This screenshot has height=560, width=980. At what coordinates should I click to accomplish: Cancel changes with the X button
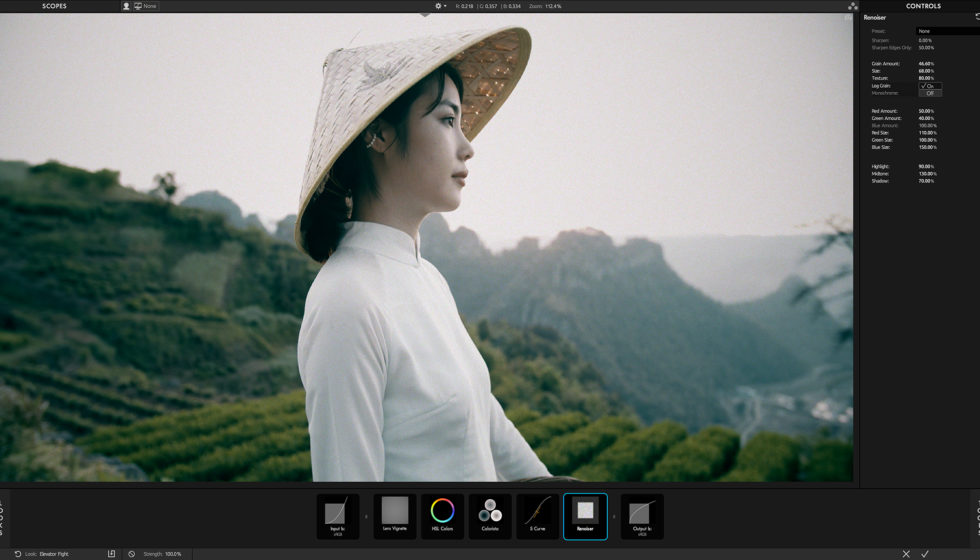pos(906,553)
